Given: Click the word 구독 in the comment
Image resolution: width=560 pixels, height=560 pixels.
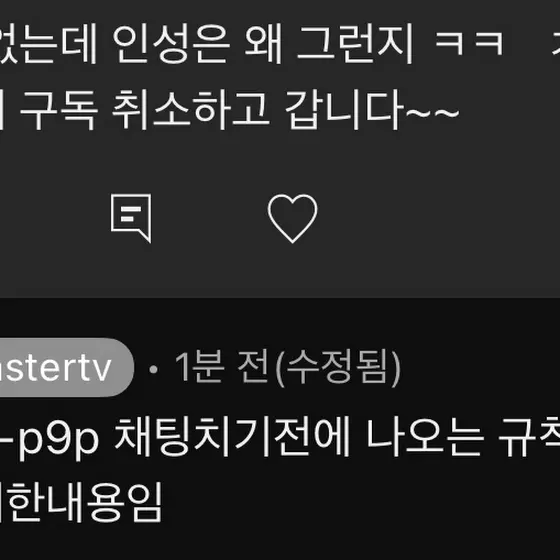Looking at the screenshot, I should tap(59, 110).
